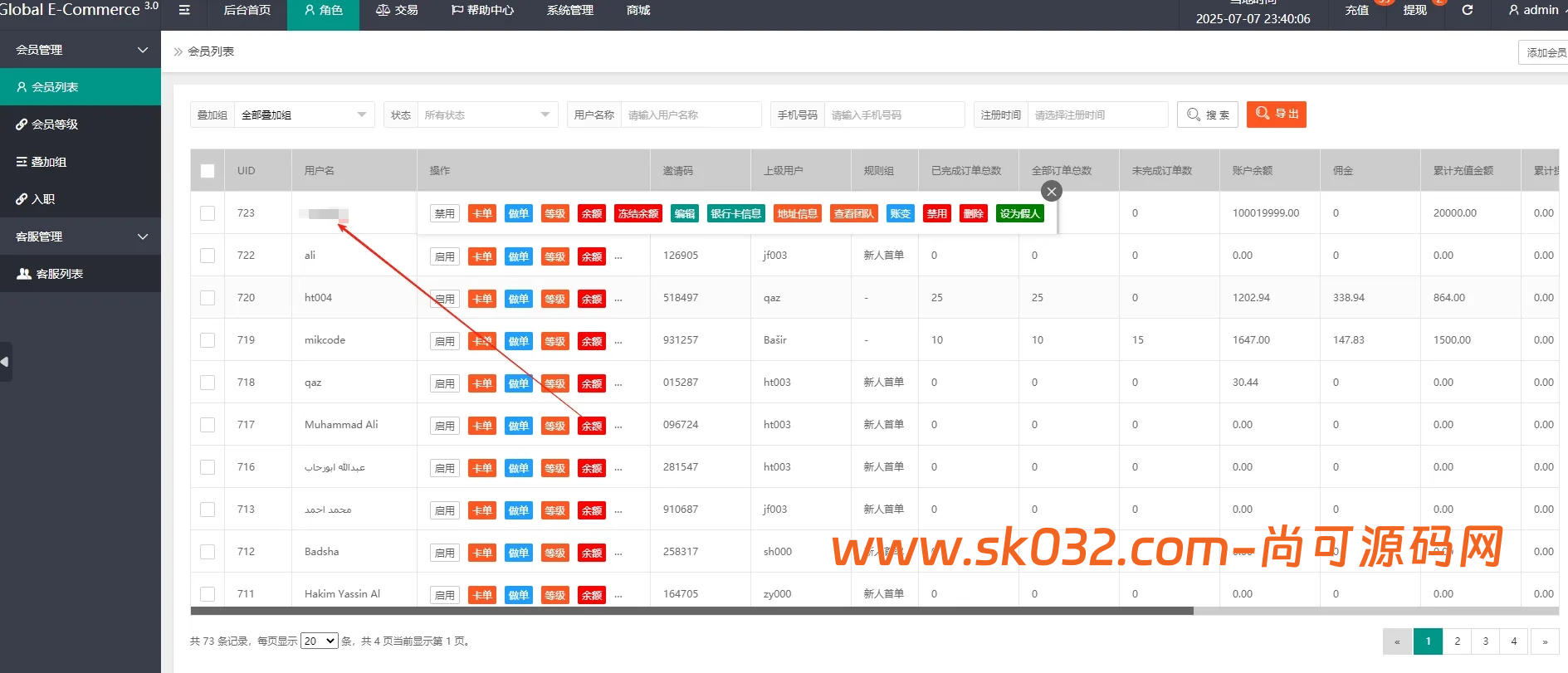Open the 客服列表 sidebar item
Screen dimensions: 1568x673
[x=80, y=274]
